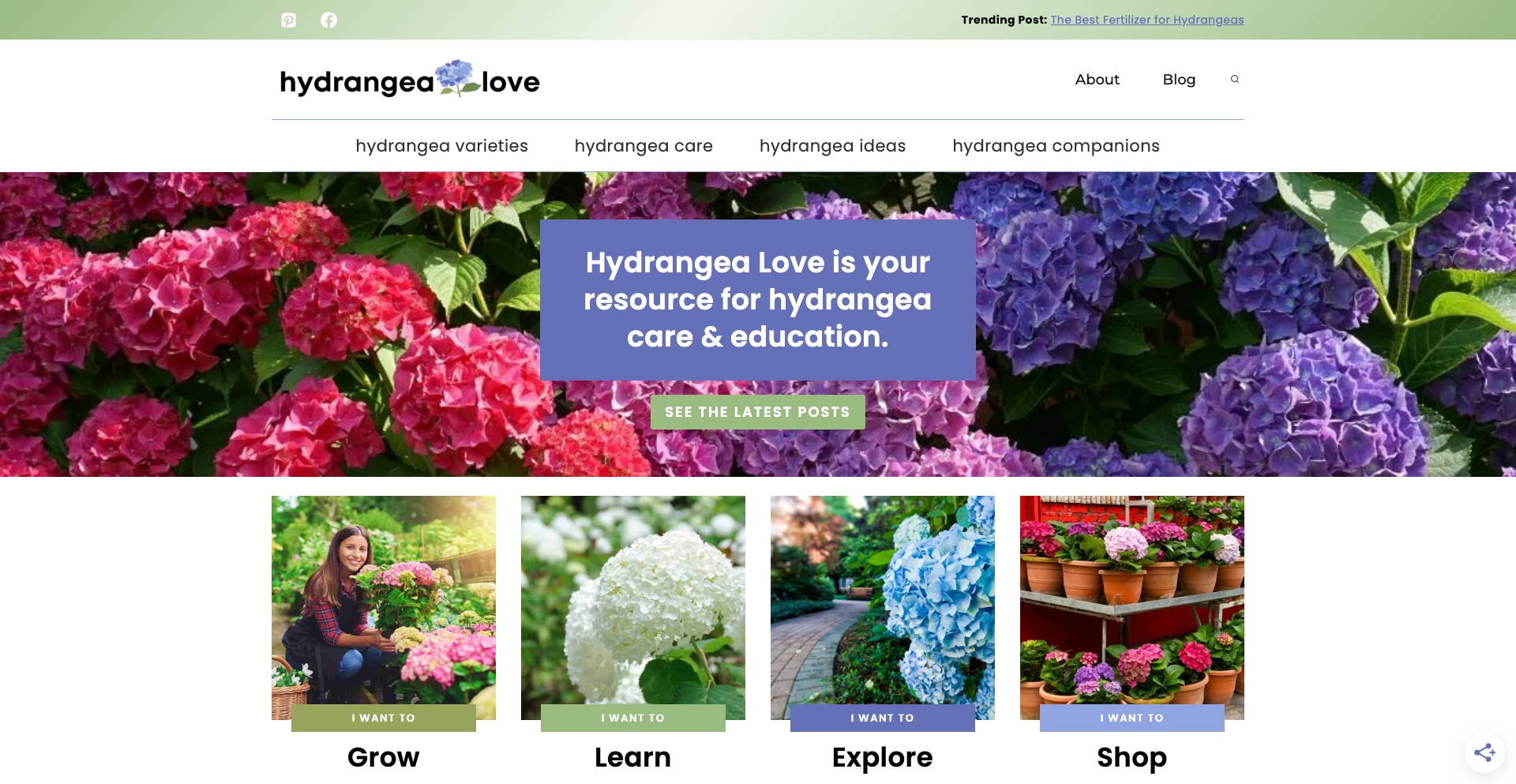The image size is (1516, 784).
Task: Click the search magnifier icon
Action: 1234,79
